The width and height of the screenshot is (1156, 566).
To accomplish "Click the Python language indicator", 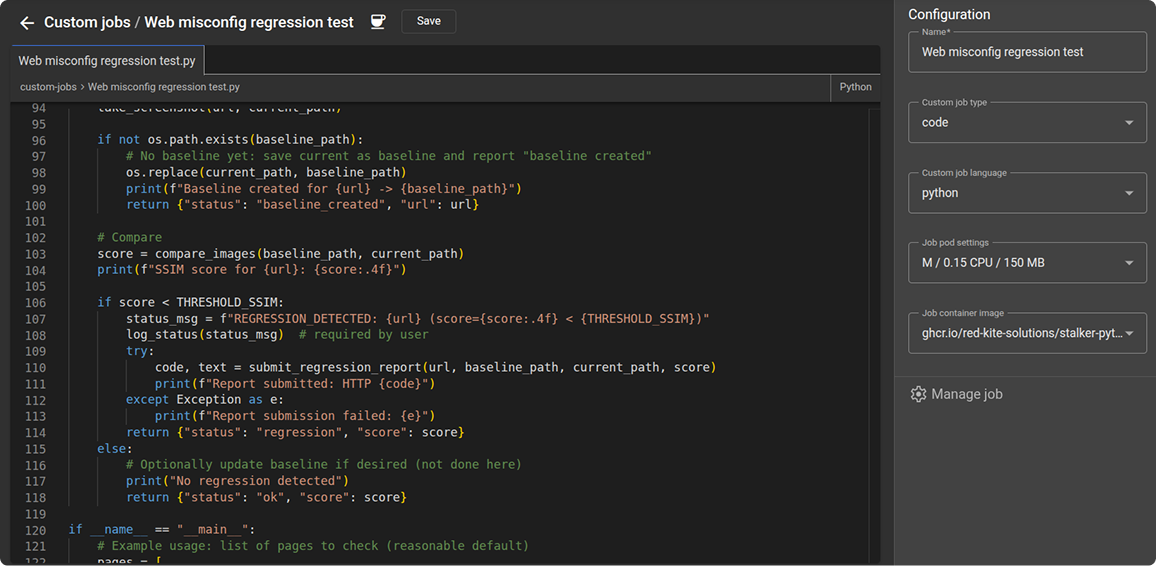I will click(x=855, y=87).
